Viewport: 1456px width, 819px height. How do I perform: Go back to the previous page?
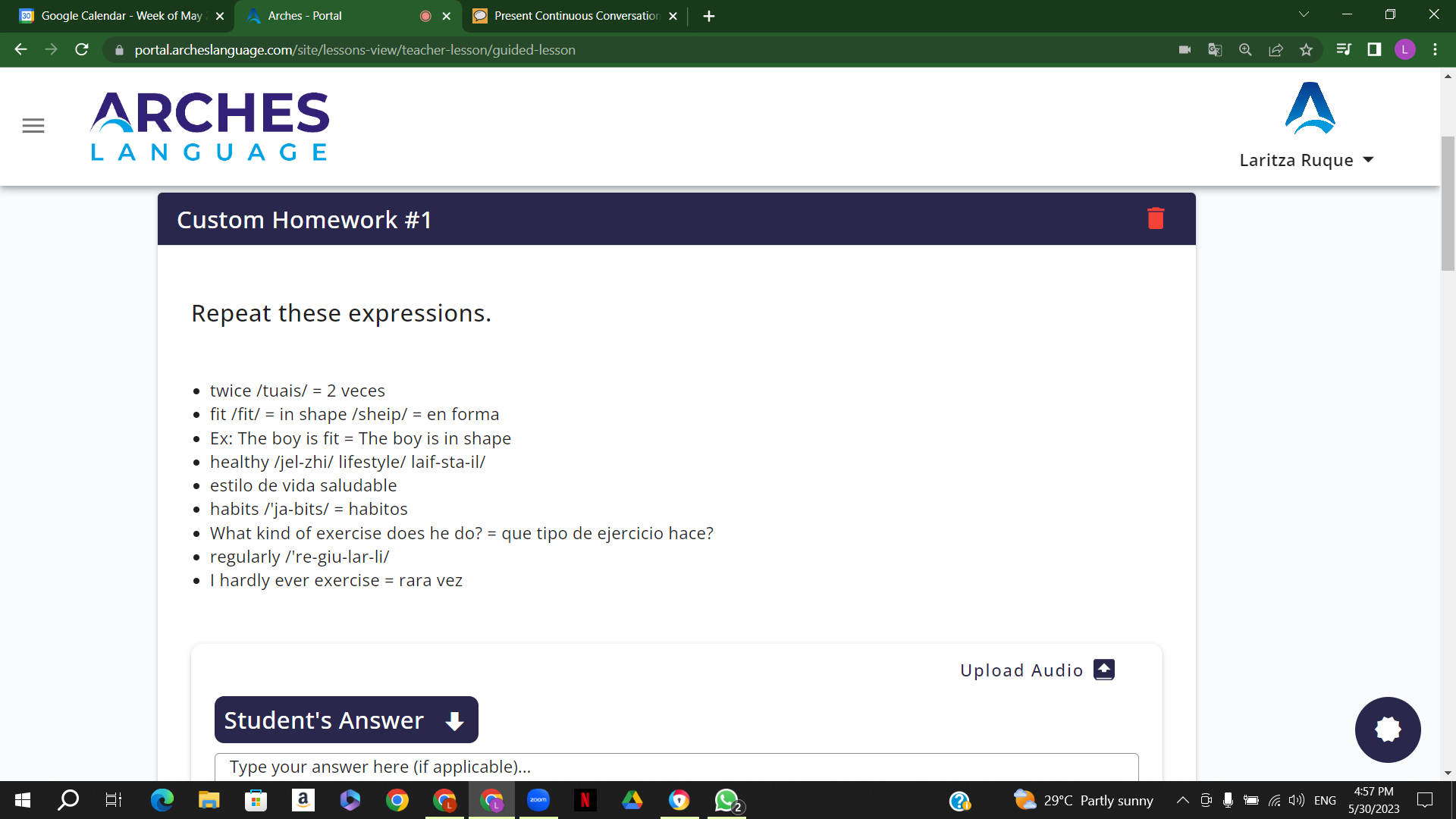tap(20, 50)
